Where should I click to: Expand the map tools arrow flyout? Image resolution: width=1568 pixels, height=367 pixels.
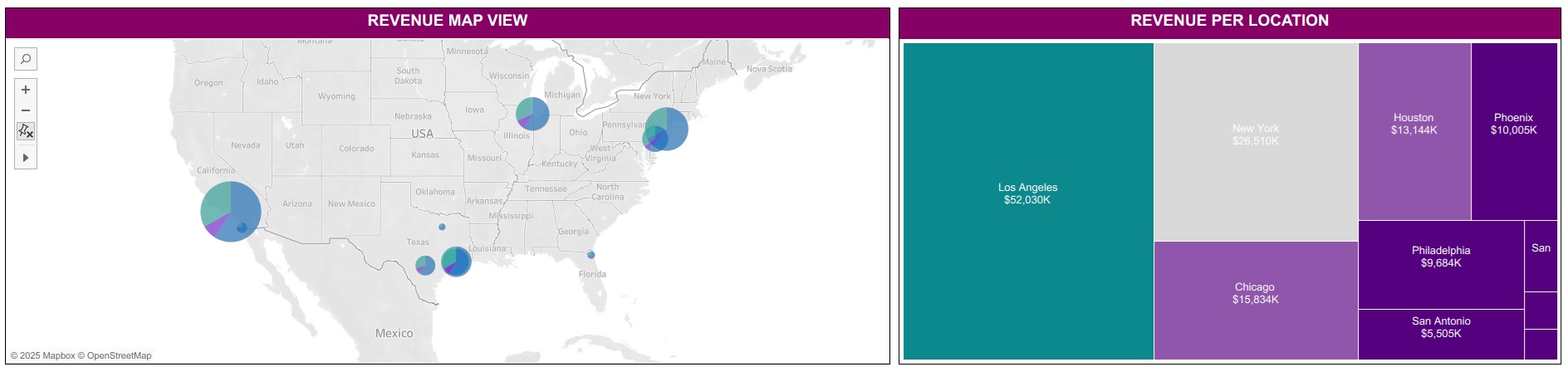coord(26,158)
